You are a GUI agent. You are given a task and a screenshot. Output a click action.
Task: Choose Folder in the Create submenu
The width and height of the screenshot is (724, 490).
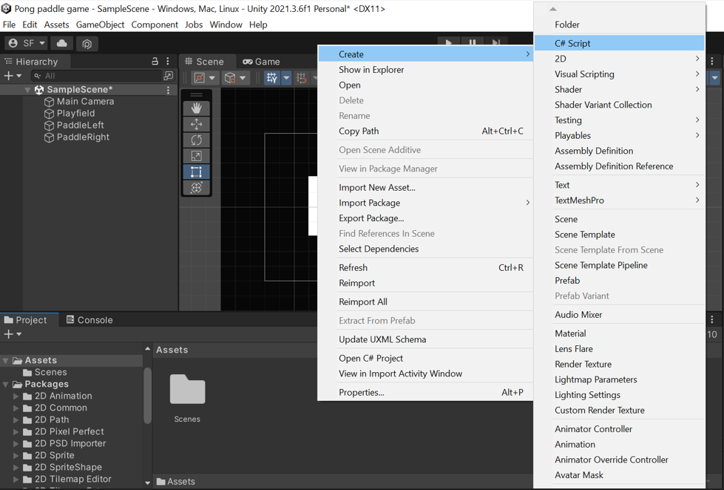(x=619, y=24)
